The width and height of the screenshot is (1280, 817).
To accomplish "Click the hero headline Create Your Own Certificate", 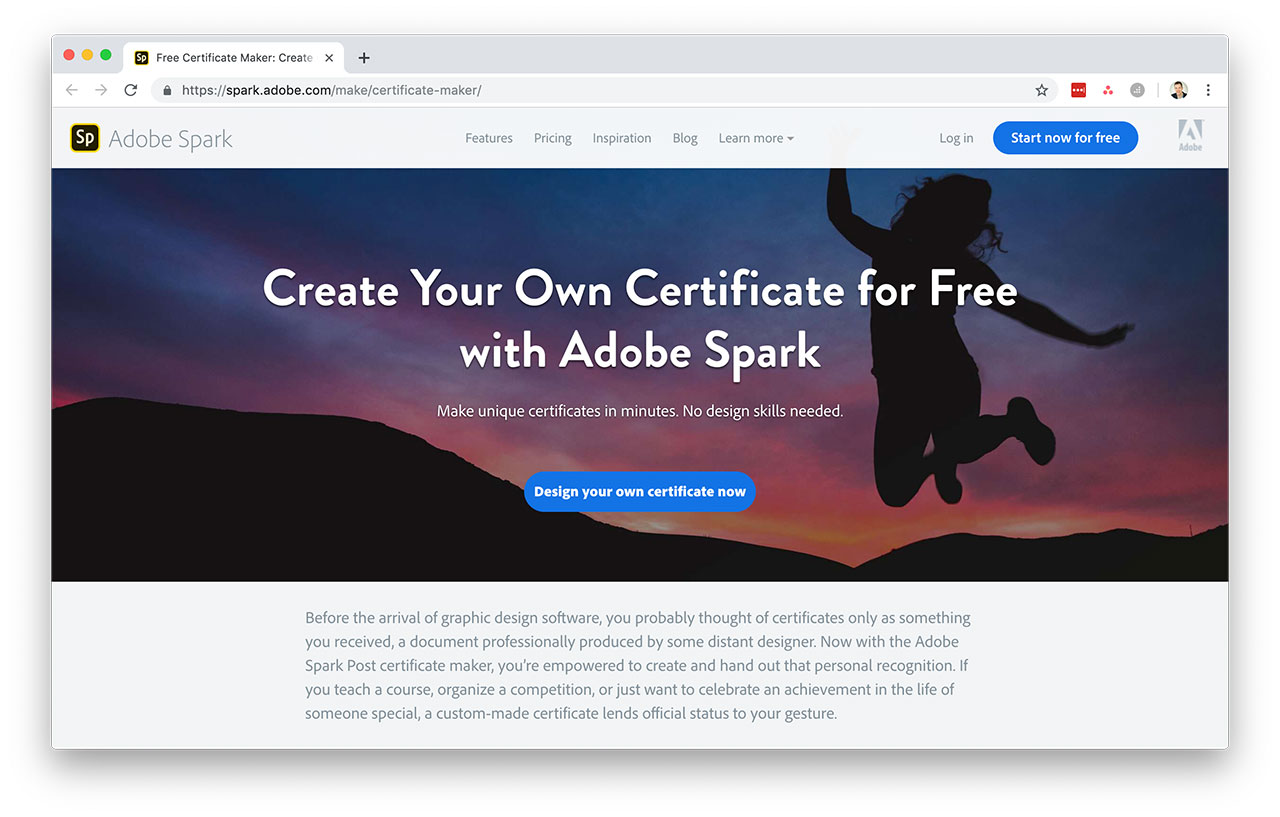I will 640,320.
